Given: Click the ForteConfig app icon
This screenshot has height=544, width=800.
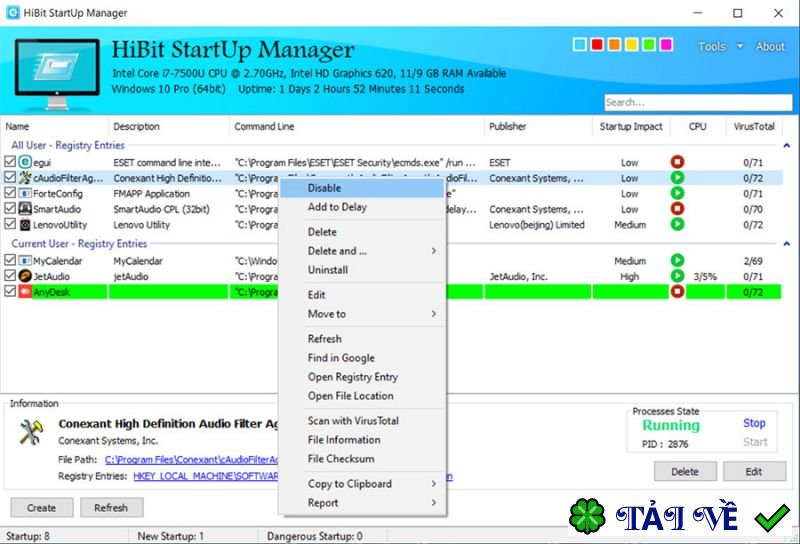Looking at the screenshot, I should (25, 193).
